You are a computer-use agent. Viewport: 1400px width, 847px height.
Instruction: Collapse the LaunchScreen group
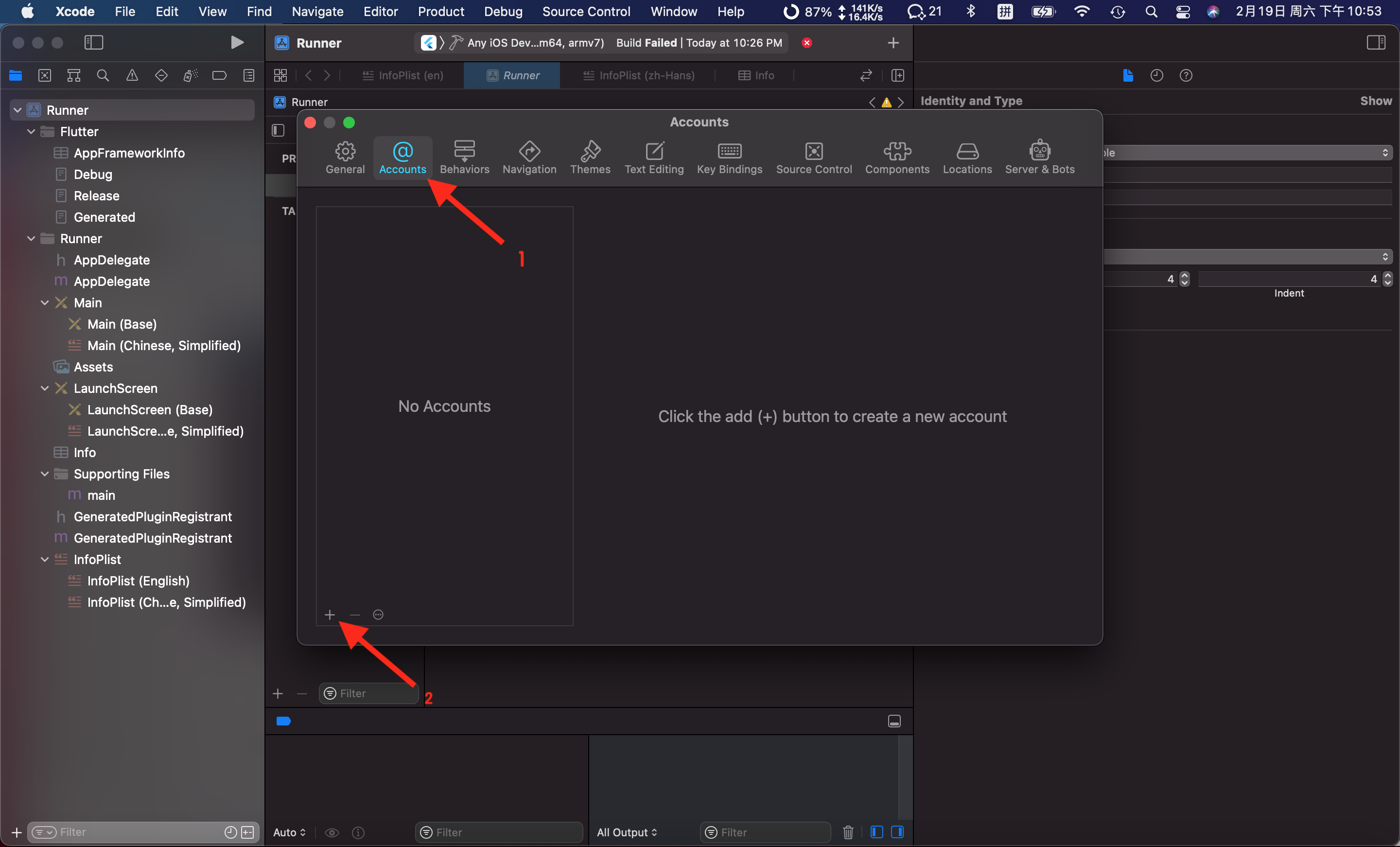point(45,388)
